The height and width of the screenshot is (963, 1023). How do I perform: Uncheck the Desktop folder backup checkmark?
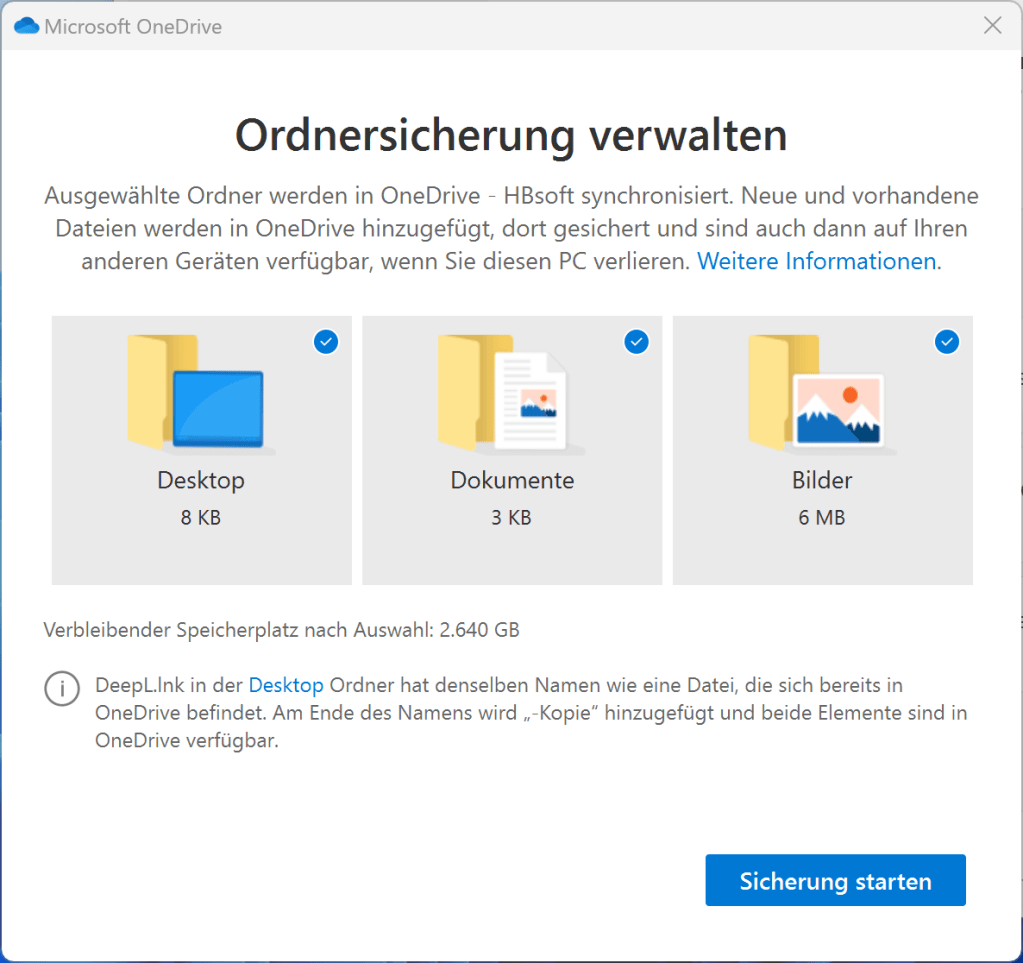coord(326,342)
